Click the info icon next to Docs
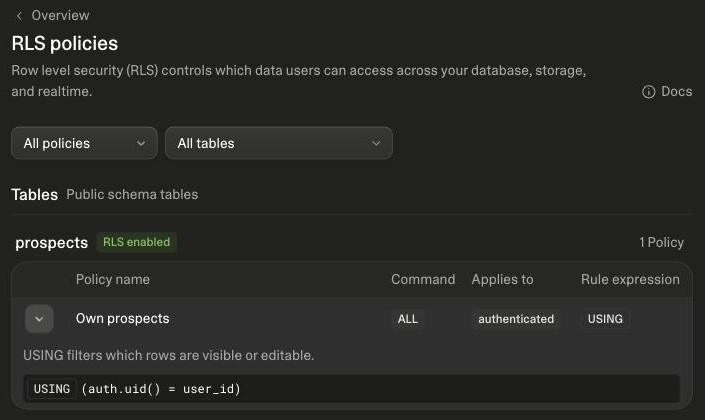This screenshot has width=705, height=420. pos(648,92)
